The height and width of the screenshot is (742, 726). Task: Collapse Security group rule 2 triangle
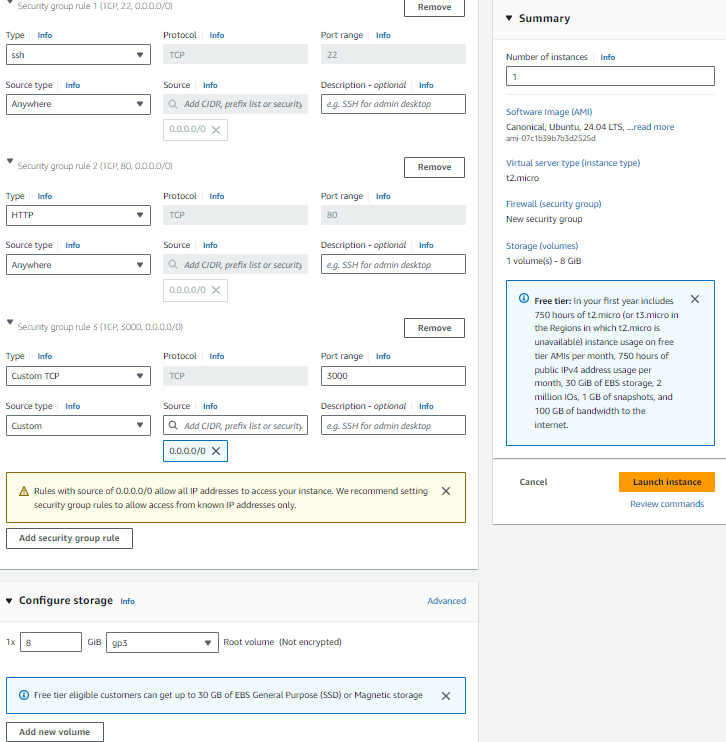pos(10,162)
